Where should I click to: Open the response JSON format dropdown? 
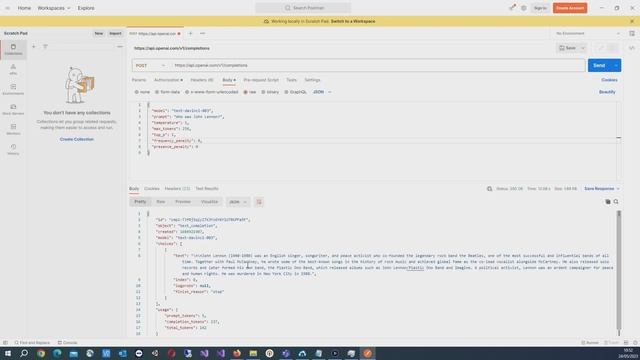pyautogui.click(x=238, y=202)
